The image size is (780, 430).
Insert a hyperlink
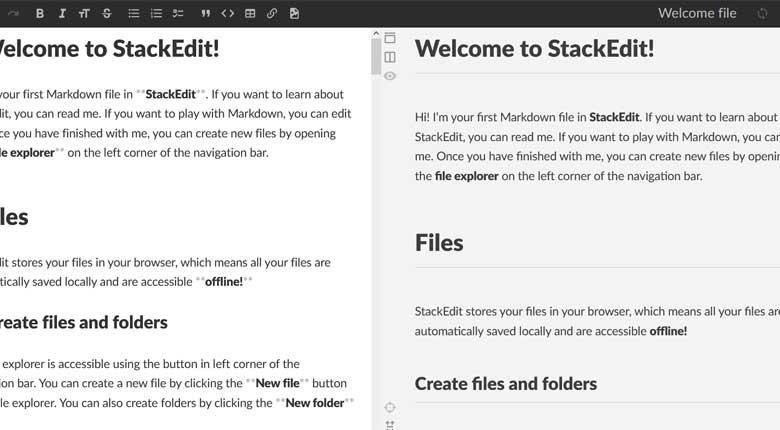[x=272, y=13]
